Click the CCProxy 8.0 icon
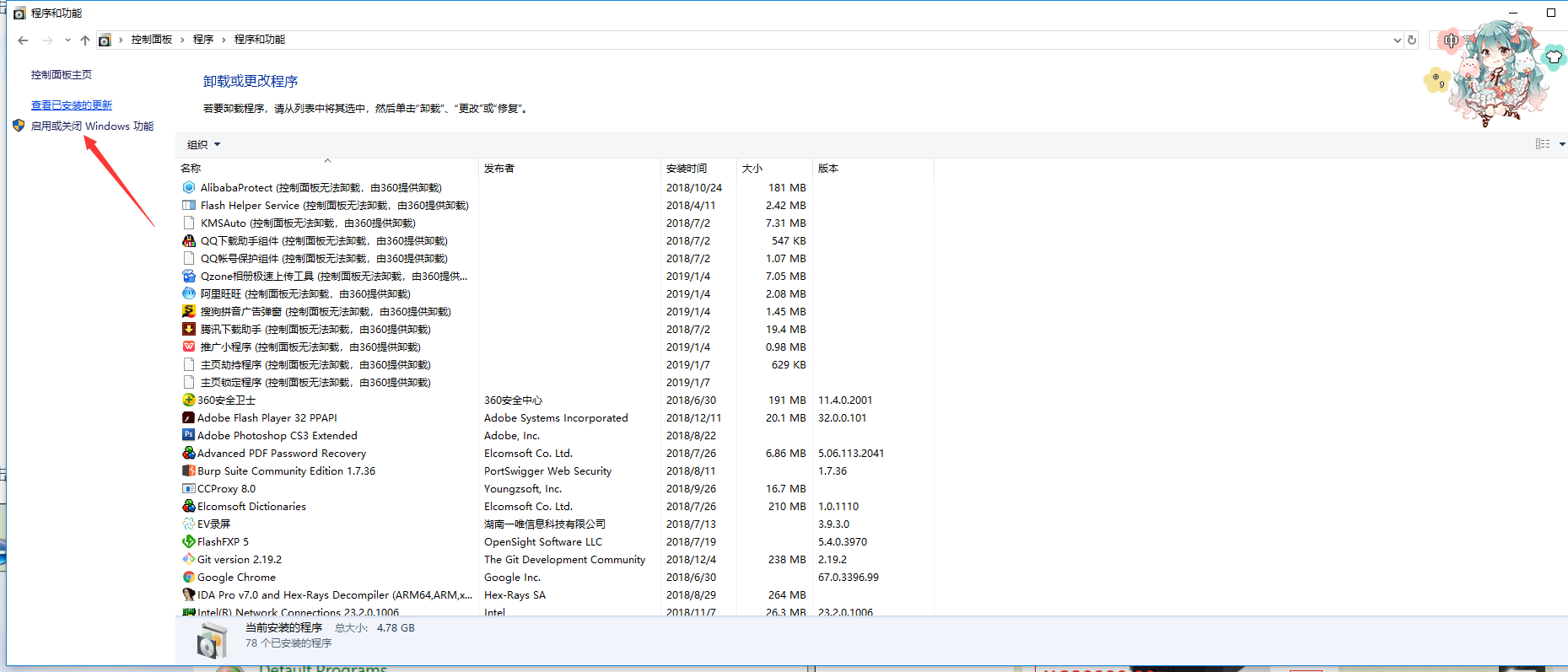1568x672 pixels. (189, 488)
